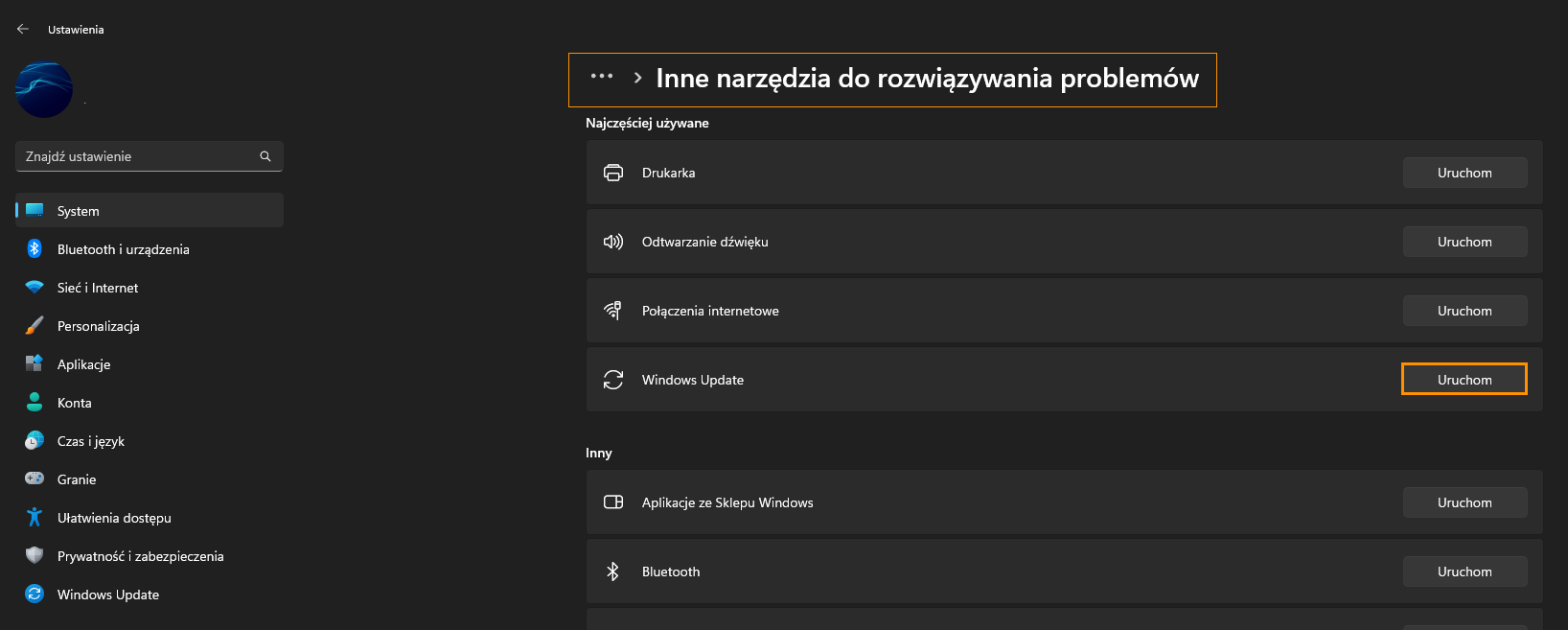Click the back arrow next to Ustawienia
Image resolution: width=1568 pixels, height=630 pixels.
click(x=23, y=29)
